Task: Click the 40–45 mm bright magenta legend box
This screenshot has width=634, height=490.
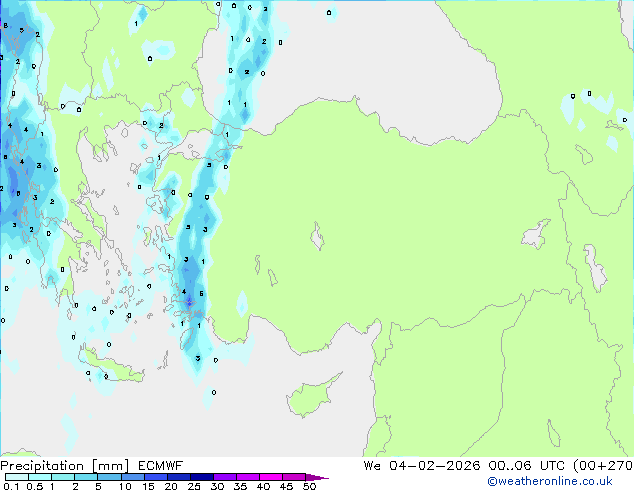Action: 271,477
